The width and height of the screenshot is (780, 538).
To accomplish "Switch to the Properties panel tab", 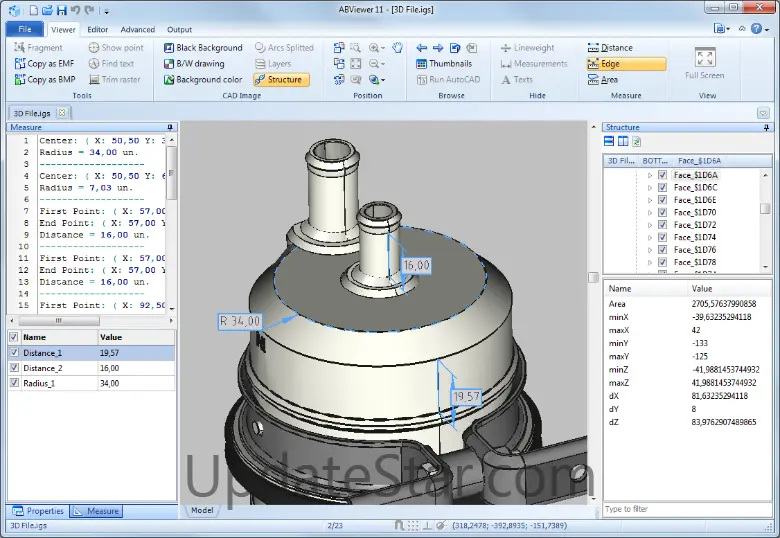I will tap(38, 511).
